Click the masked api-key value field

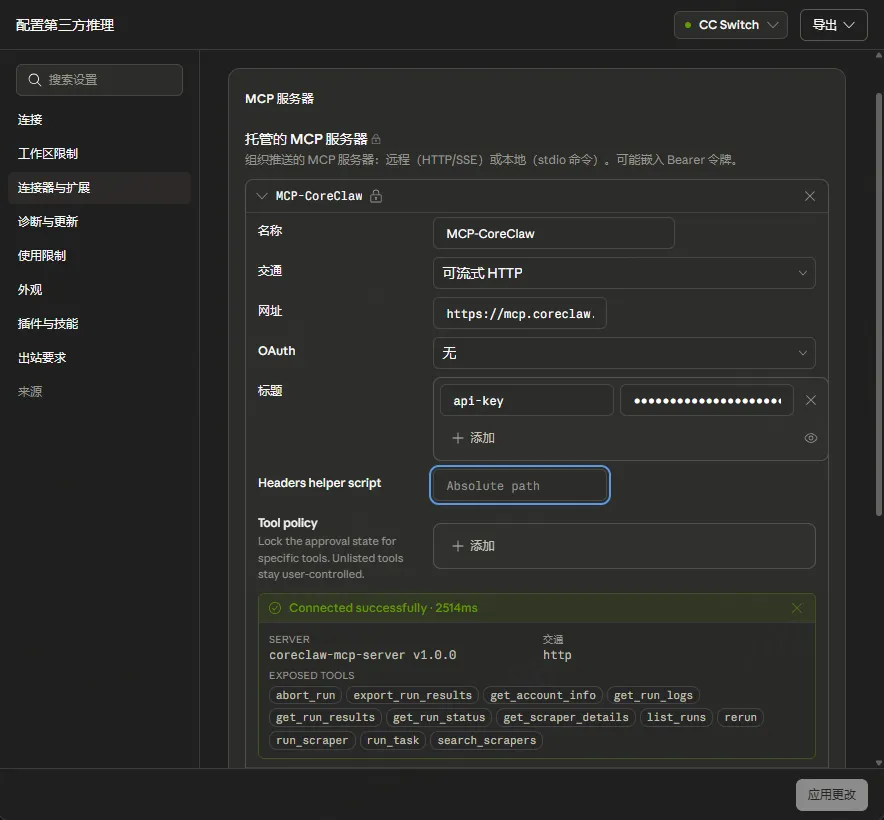(707, 400)
